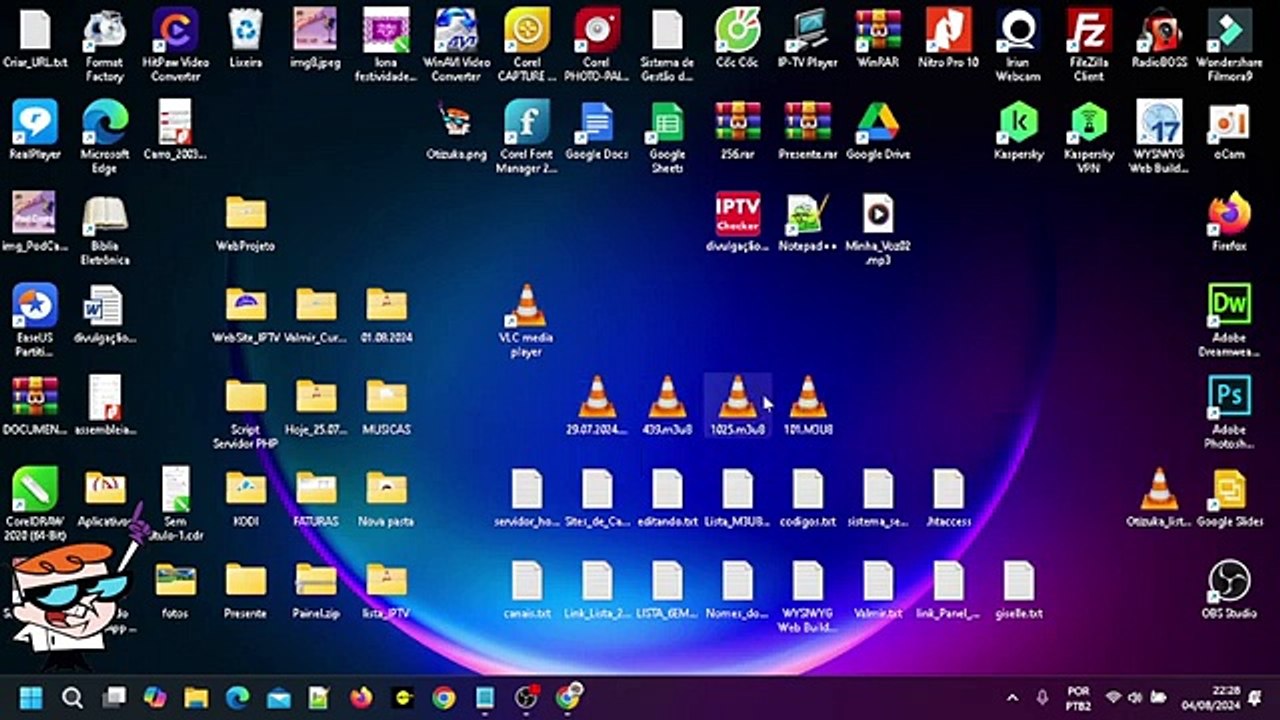This screenshot has height=720, width=1280.
Task: Launch Adobe Dreamweaver from the desktop
Action: (x=1229, y=320)
